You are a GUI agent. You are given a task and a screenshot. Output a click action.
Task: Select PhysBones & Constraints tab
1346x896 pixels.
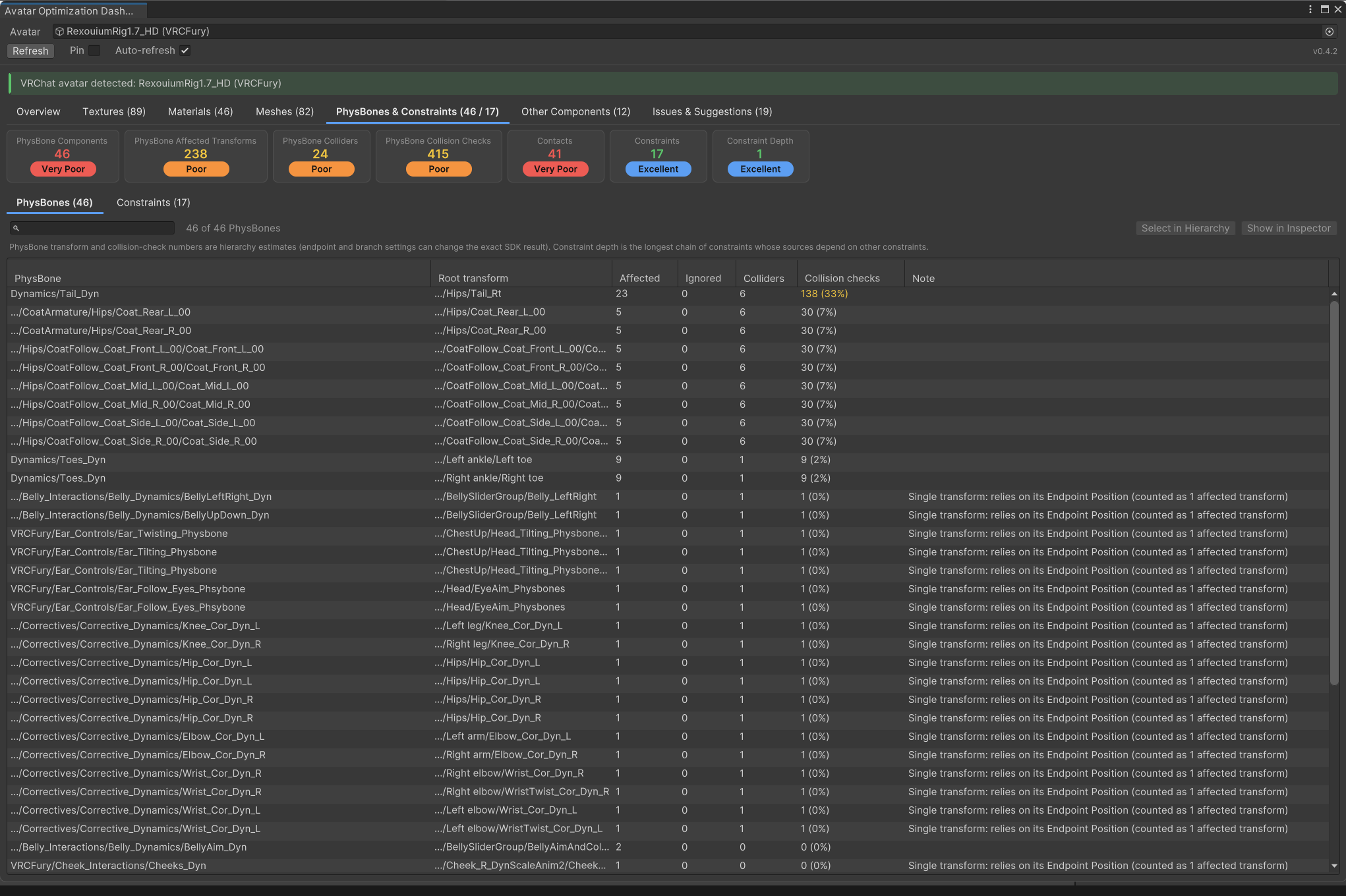417,111
